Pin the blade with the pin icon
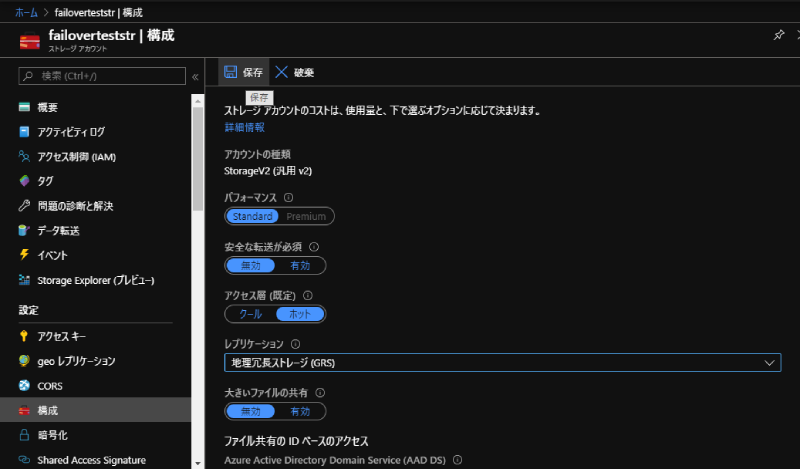The height and width of the screenshot is (469, 800). (x=779, y=35)
